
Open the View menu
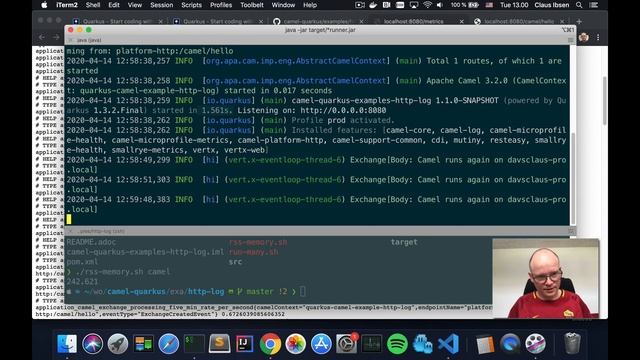[135, 5]
